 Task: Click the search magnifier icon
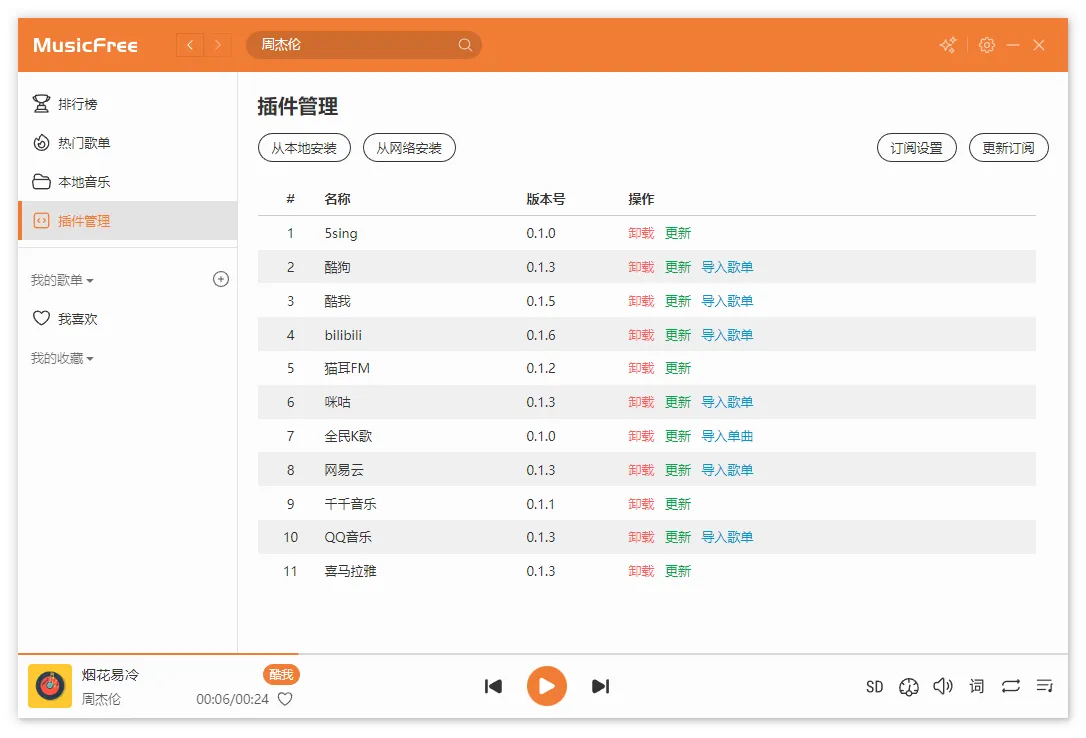click(465, 45)
